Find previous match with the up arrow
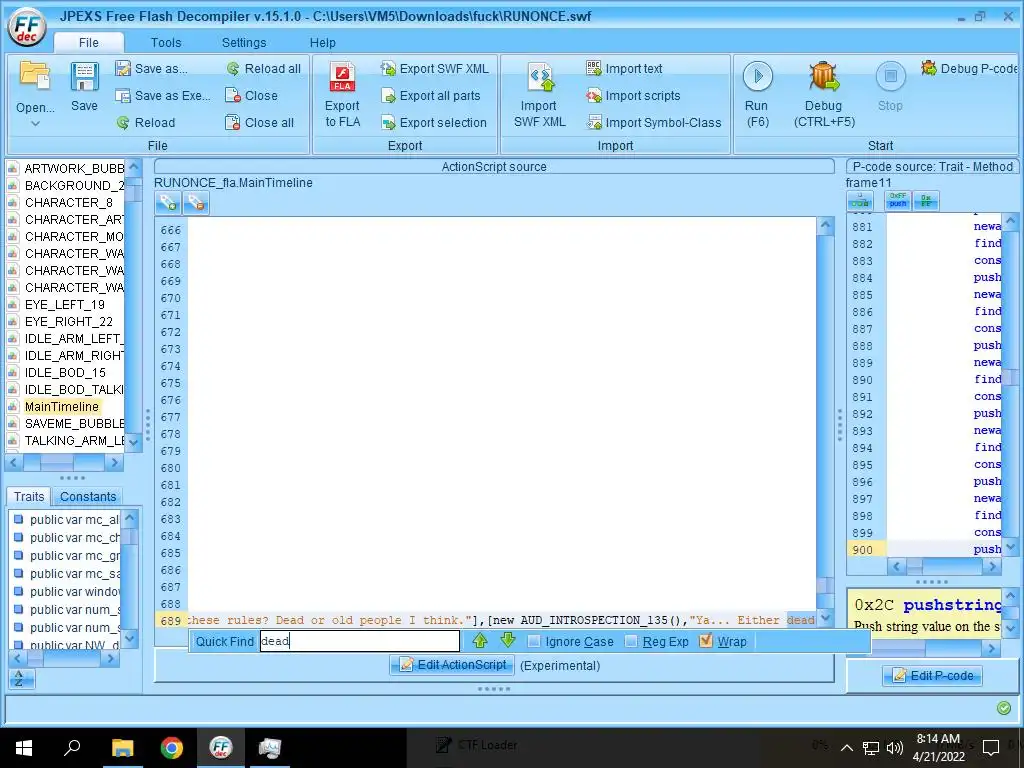Screen dimensions: 1024x768 (x=480, y=641)
